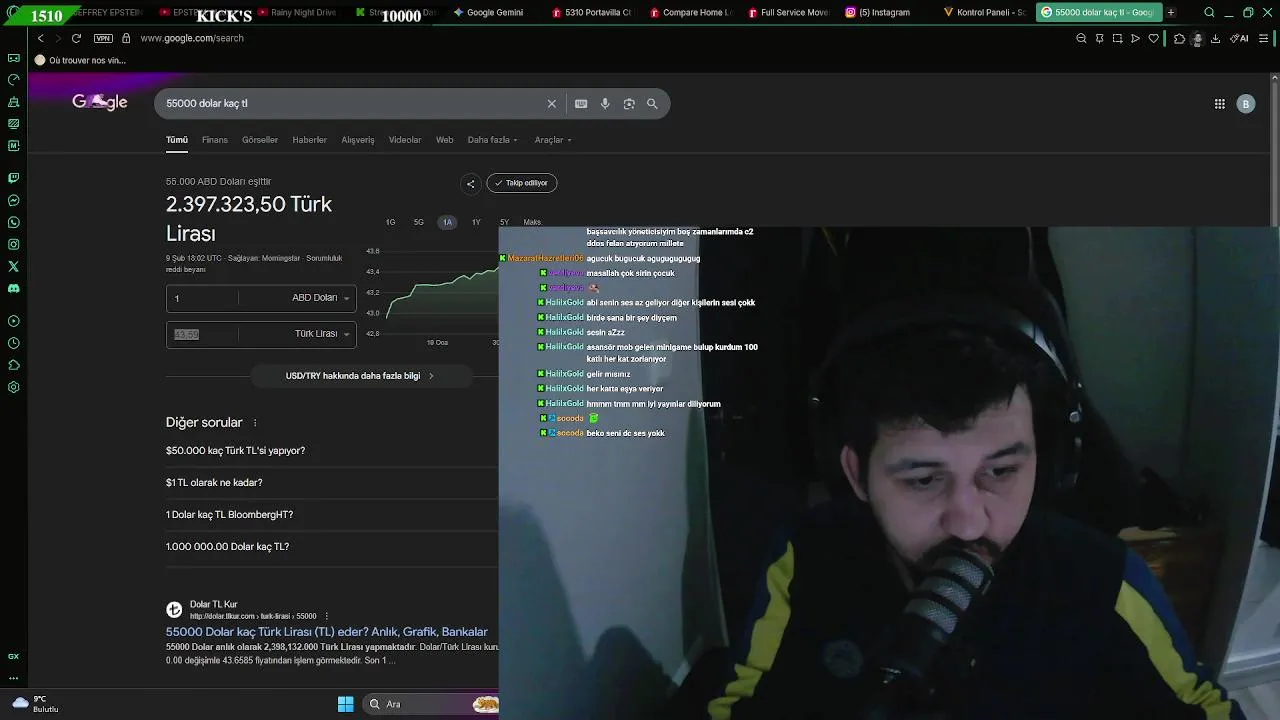Click the magnifier search button in Google
The width and height of the screenshot is (1280, 720).
click(x=652, y=103)
